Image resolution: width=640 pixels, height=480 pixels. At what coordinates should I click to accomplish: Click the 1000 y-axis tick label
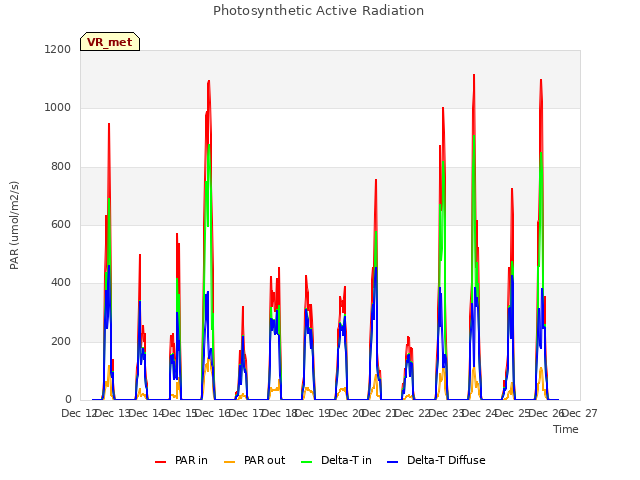(x=58, y=108)
